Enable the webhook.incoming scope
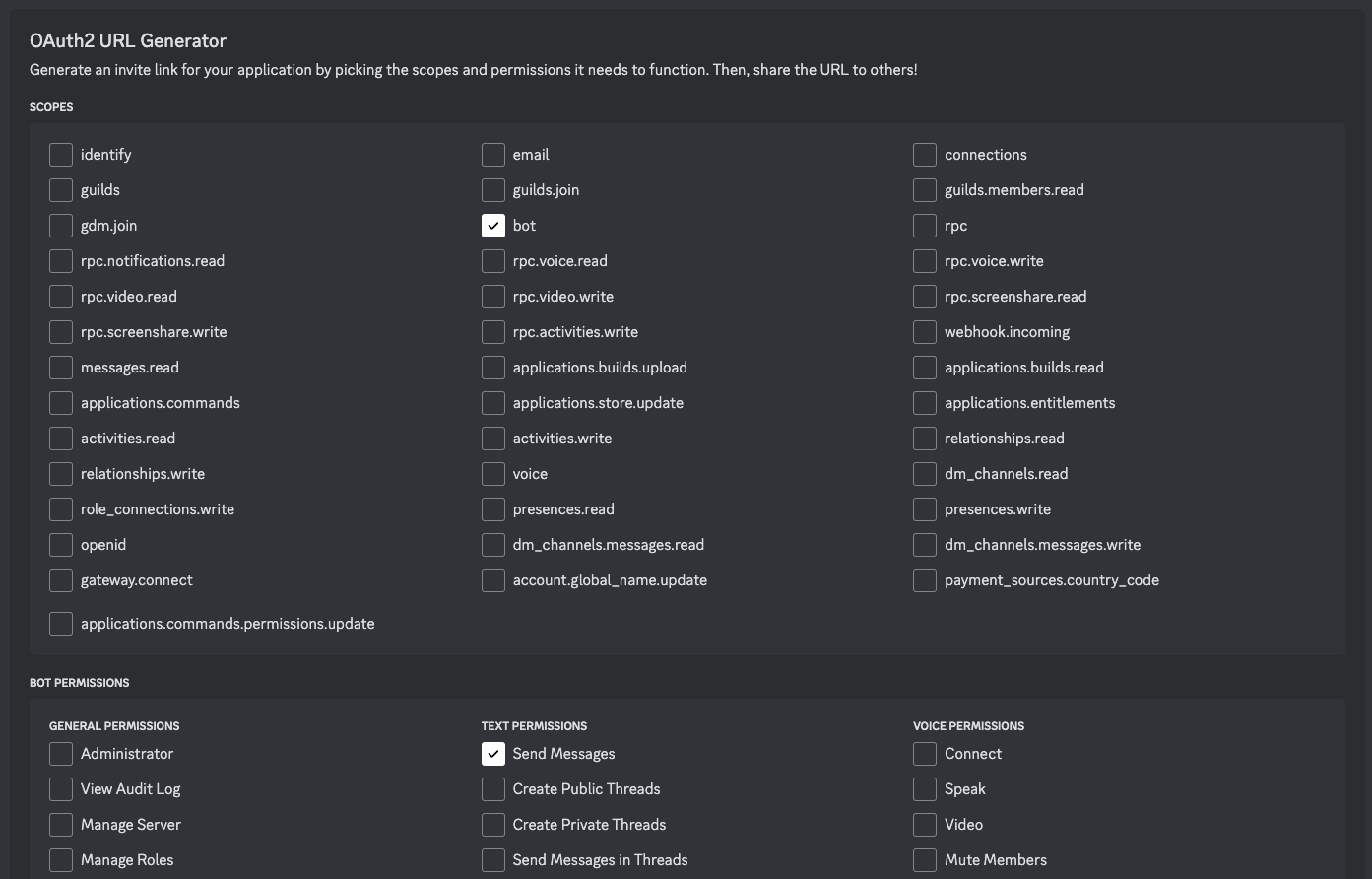 click(925, 332)
